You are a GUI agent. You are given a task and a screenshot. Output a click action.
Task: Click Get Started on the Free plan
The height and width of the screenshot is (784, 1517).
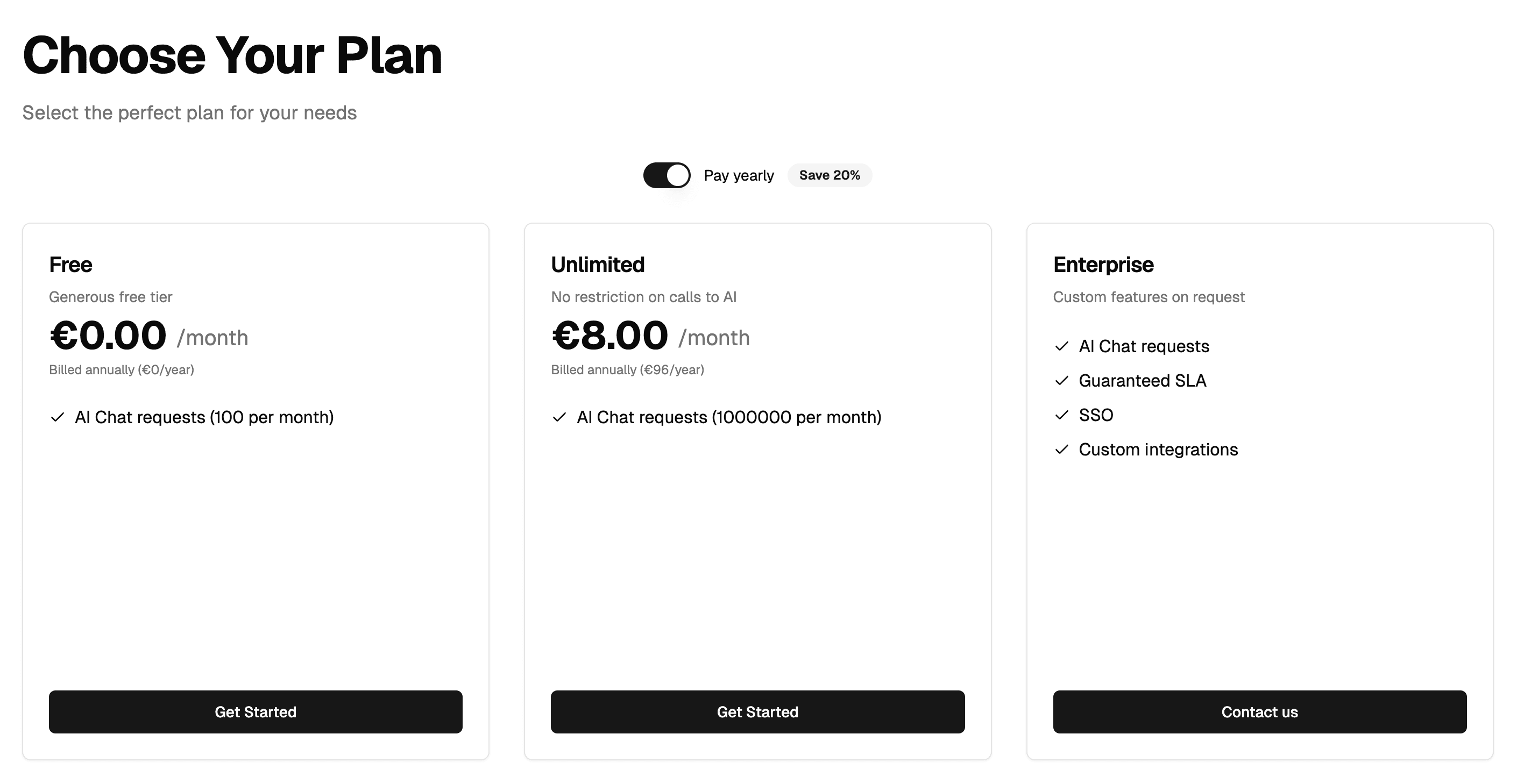click(x=256, y=711)
